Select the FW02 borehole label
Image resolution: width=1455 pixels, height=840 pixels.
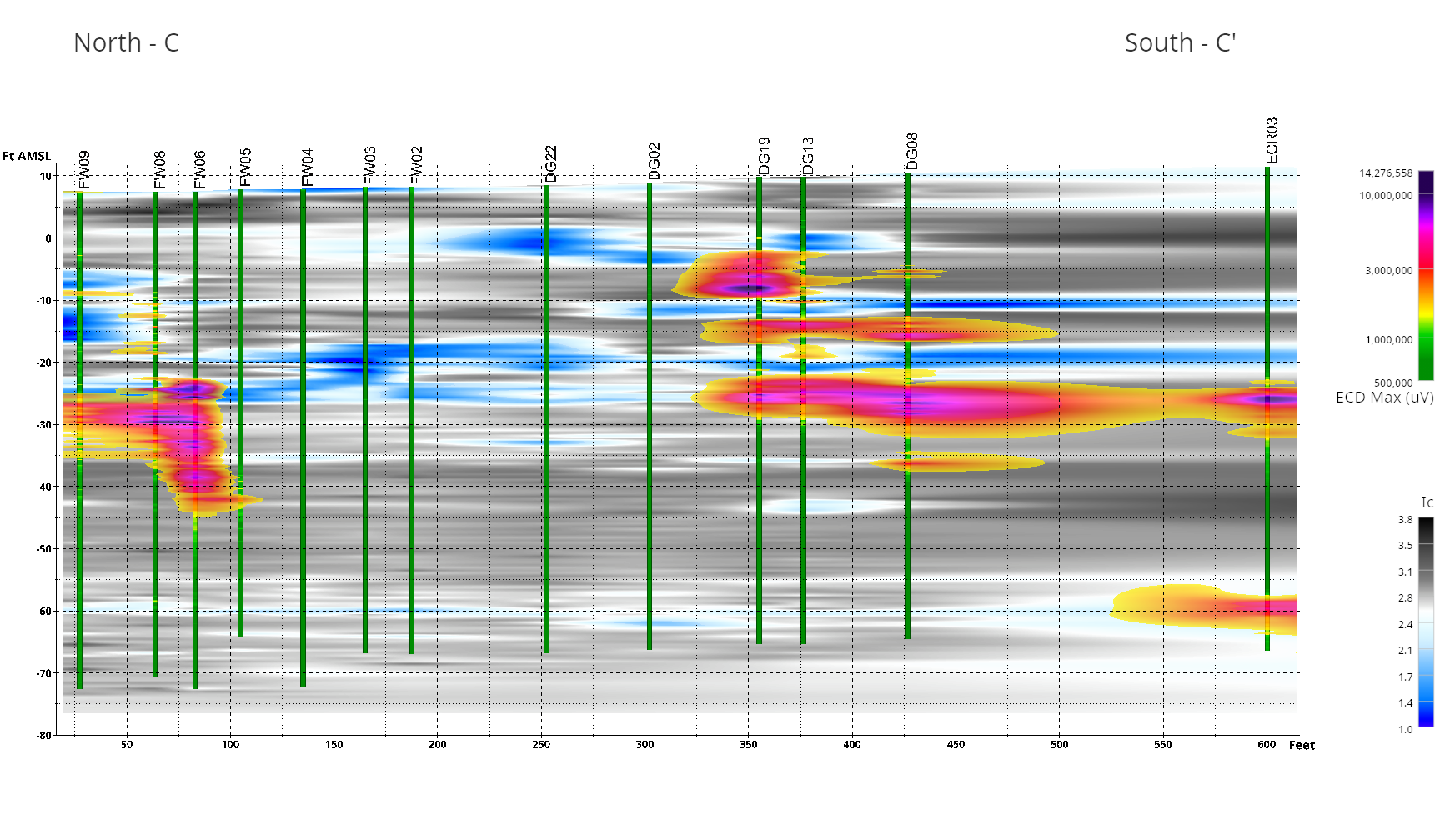(416, 165)
